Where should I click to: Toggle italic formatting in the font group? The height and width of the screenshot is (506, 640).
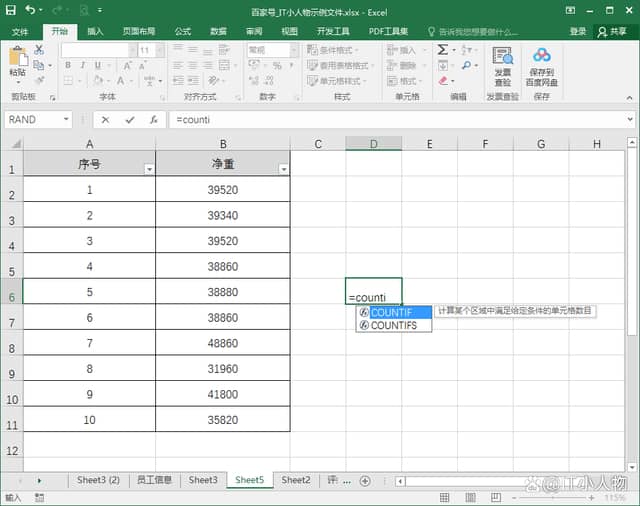tap(82, 66)
